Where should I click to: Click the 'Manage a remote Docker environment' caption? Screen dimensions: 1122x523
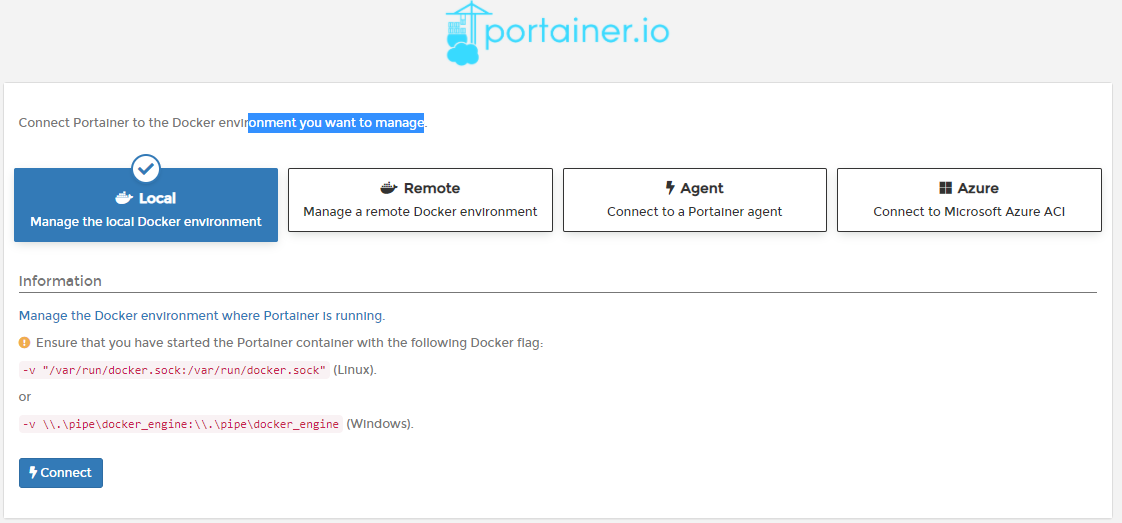coord(420,212)
